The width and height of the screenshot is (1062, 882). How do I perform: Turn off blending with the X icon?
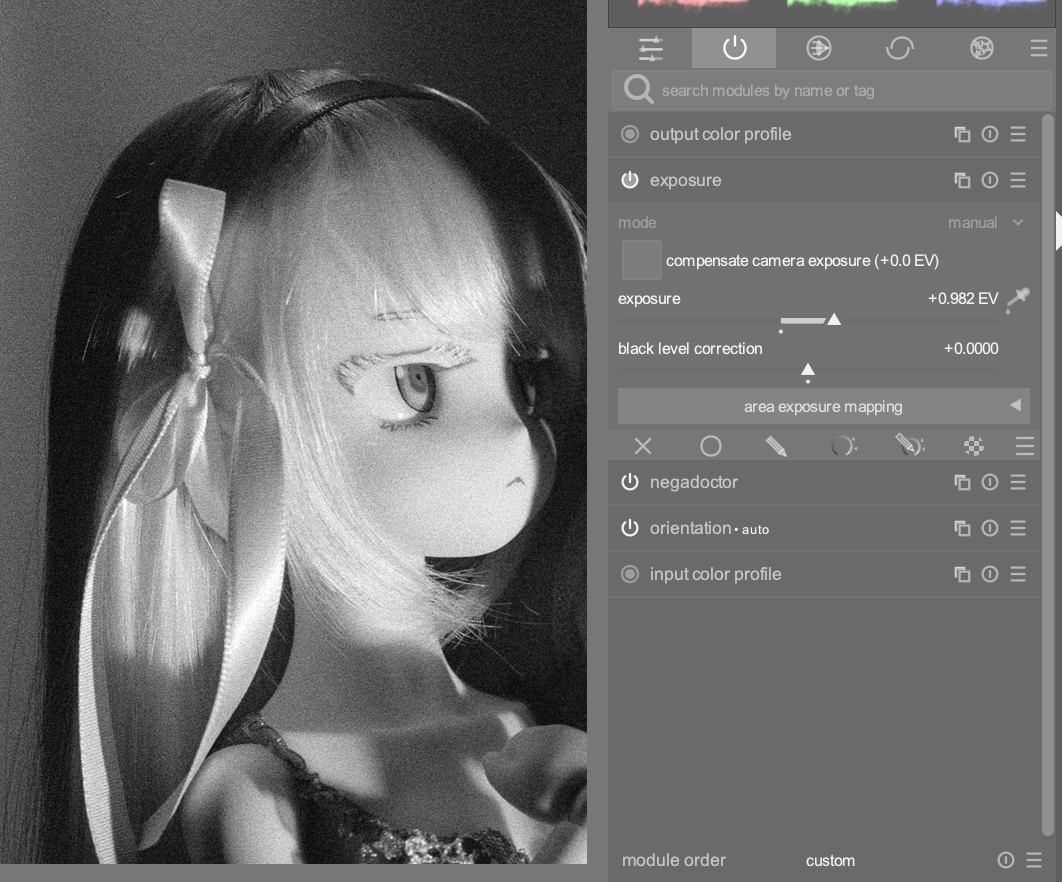pyautogui.click(x=643, y=446)
